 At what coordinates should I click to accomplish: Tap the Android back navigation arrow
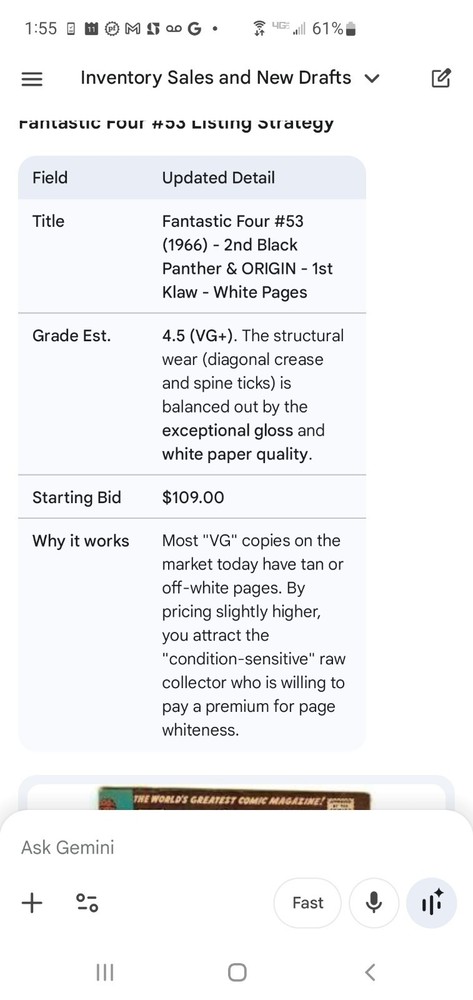pos(370,972)
